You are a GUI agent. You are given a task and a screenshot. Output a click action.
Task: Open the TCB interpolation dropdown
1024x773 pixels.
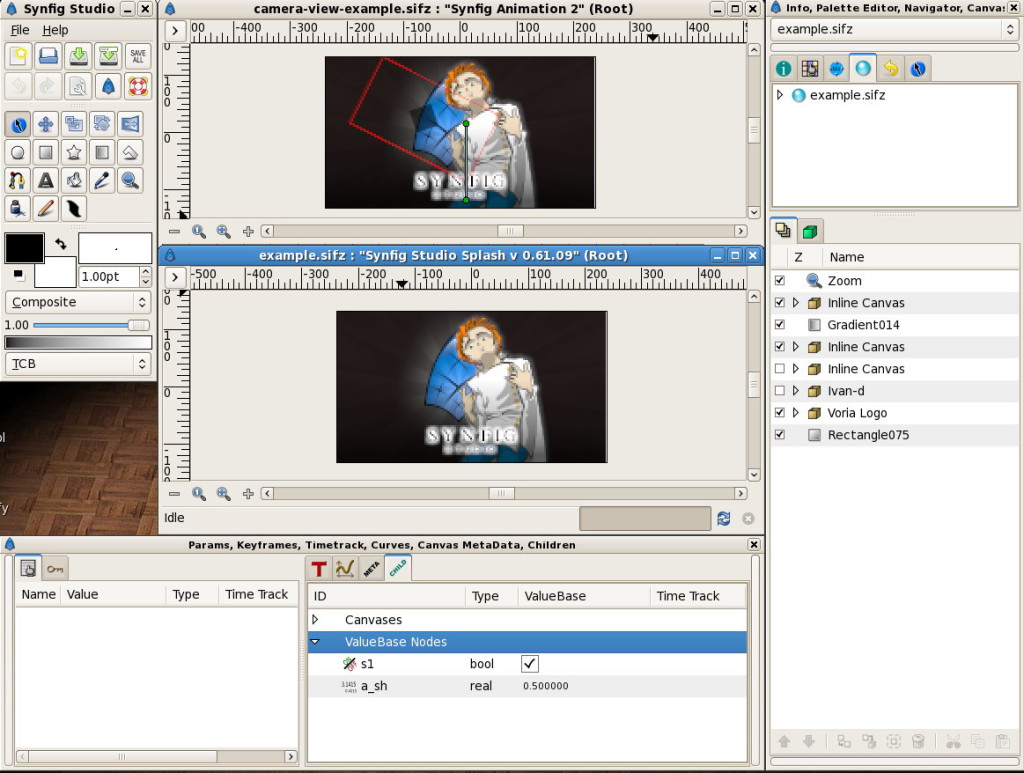click(78, 364)
